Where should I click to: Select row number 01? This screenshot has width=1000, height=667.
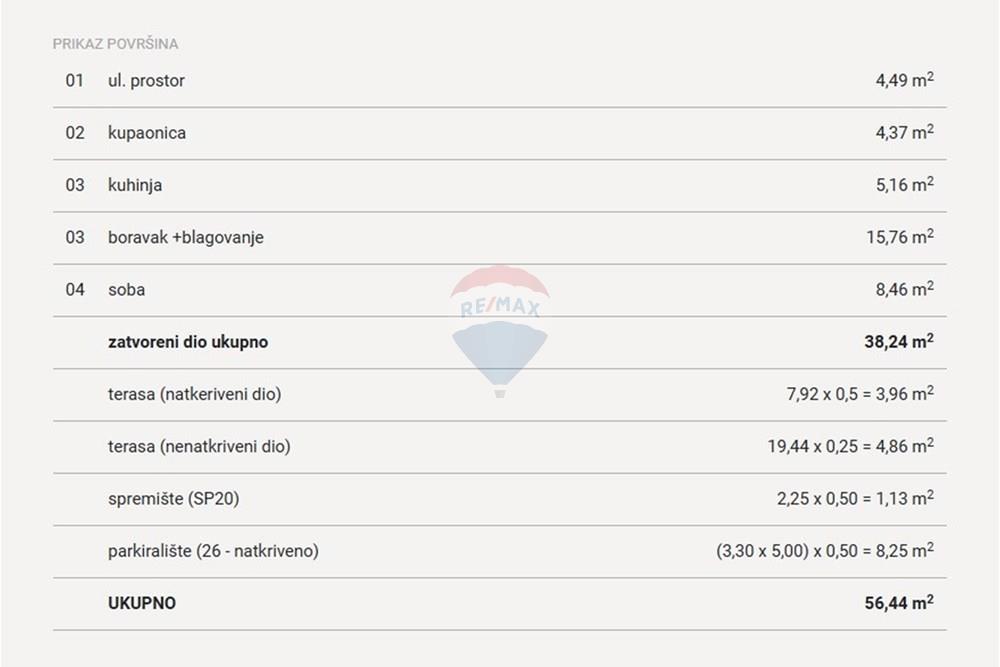click(75, 80)
